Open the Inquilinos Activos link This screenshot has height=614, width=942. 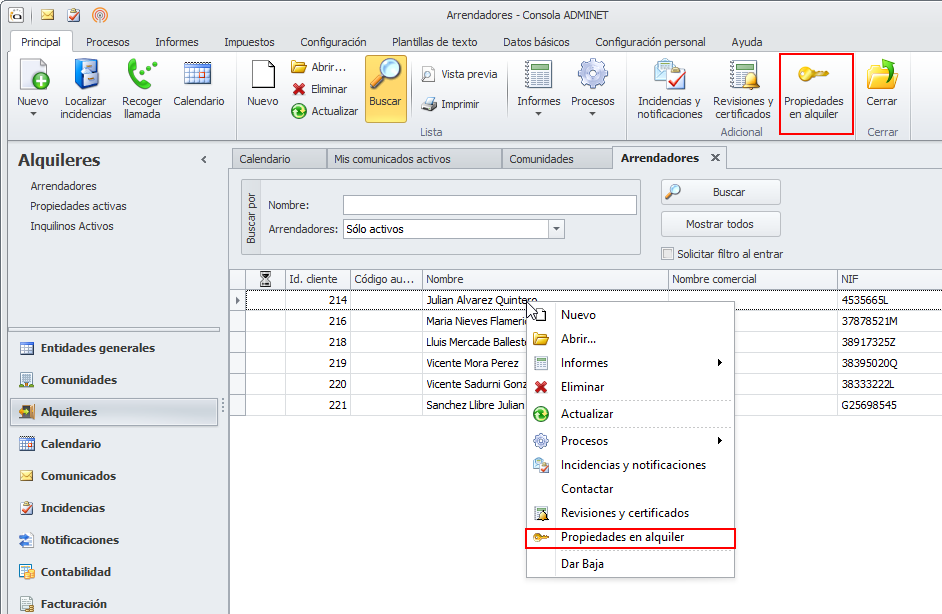pos(72,226)
